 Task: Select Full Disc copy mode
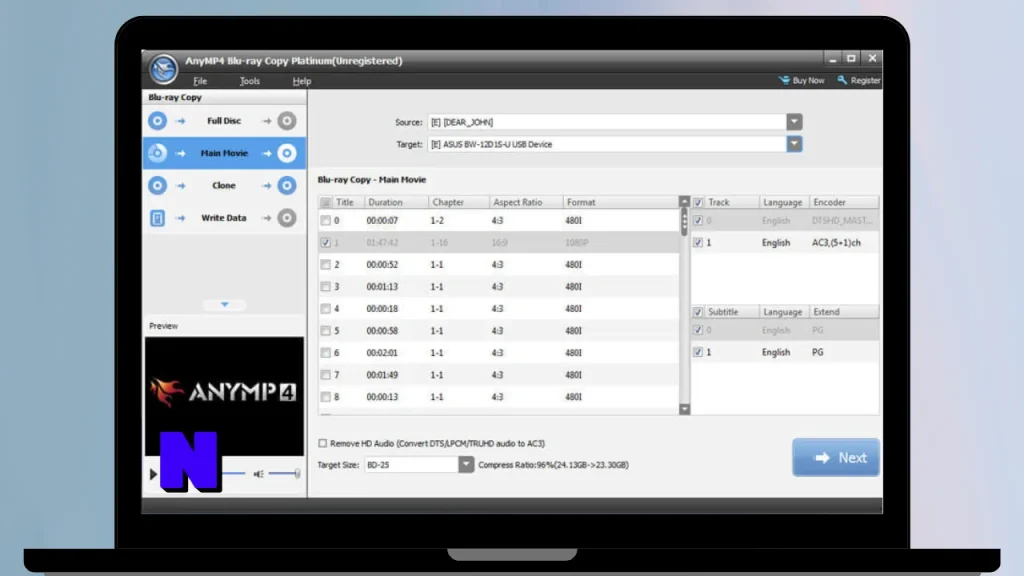pyautogui.click(x=224, y=121)
